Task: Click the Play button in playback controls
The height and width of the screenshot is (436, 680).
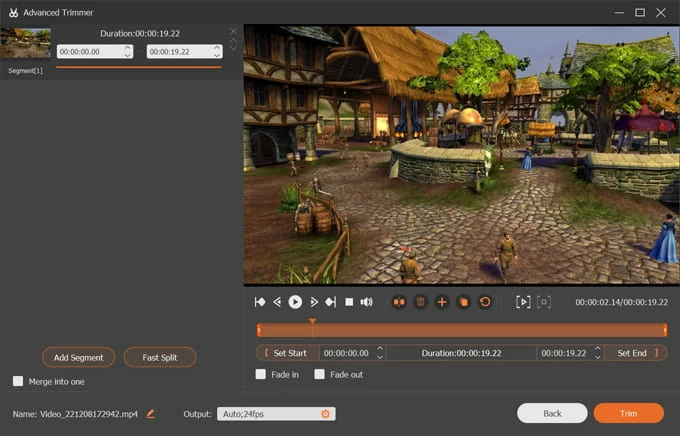Action: tap(295, 301)
